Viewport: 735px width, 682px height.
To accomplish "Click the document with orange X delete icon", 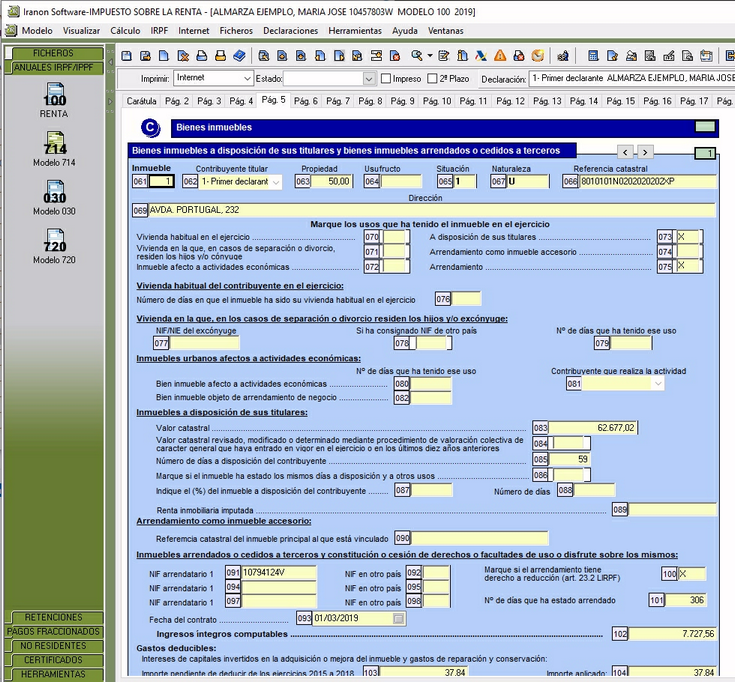I will click(183, 56).
